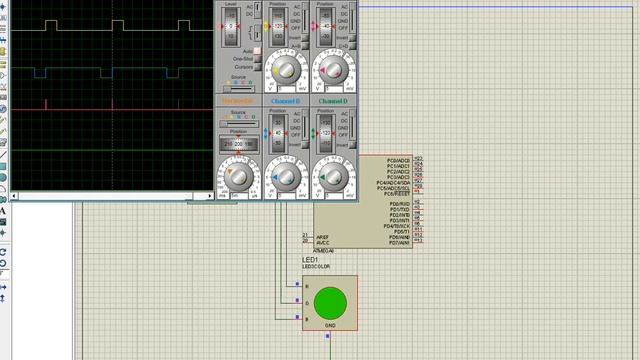640x360 pixels.
Task: Click Channel D AC/DC/GND/OFF coupling slider
Action: pos(352,124)
